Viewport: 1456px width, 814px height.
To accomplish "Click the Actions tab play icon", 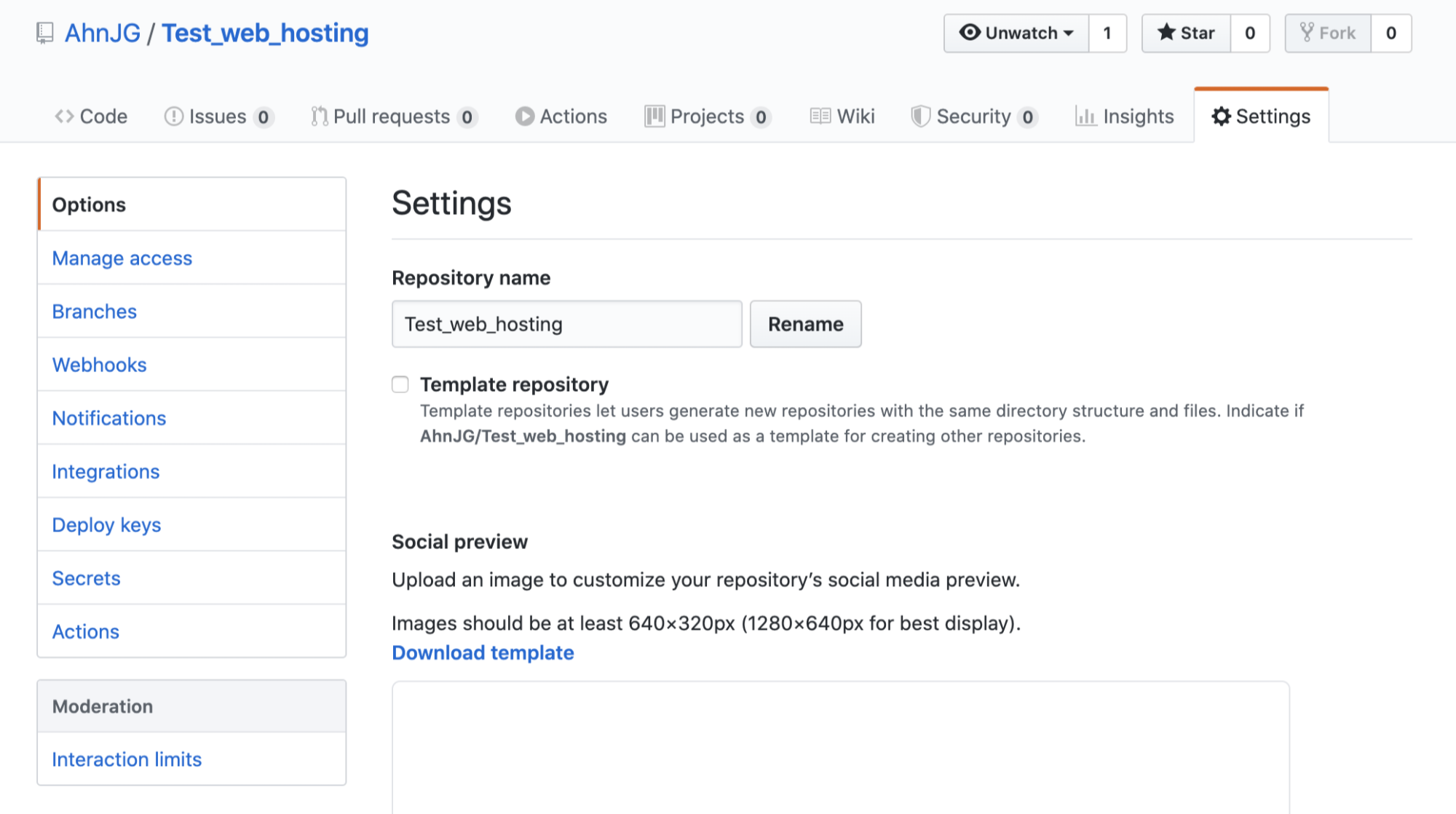I will (x=524, y=116).
